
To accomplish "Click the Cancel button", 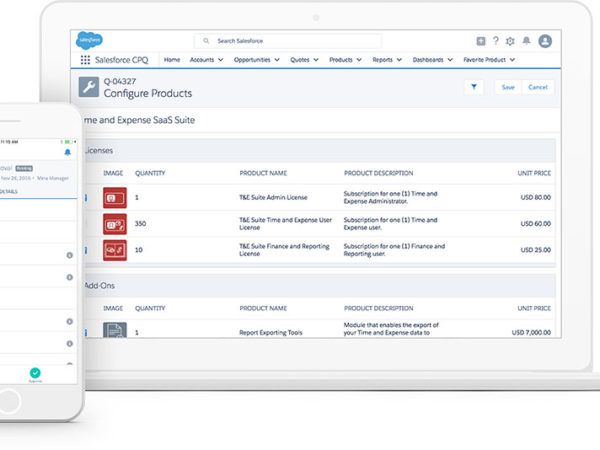I will (x=538, y=87).
